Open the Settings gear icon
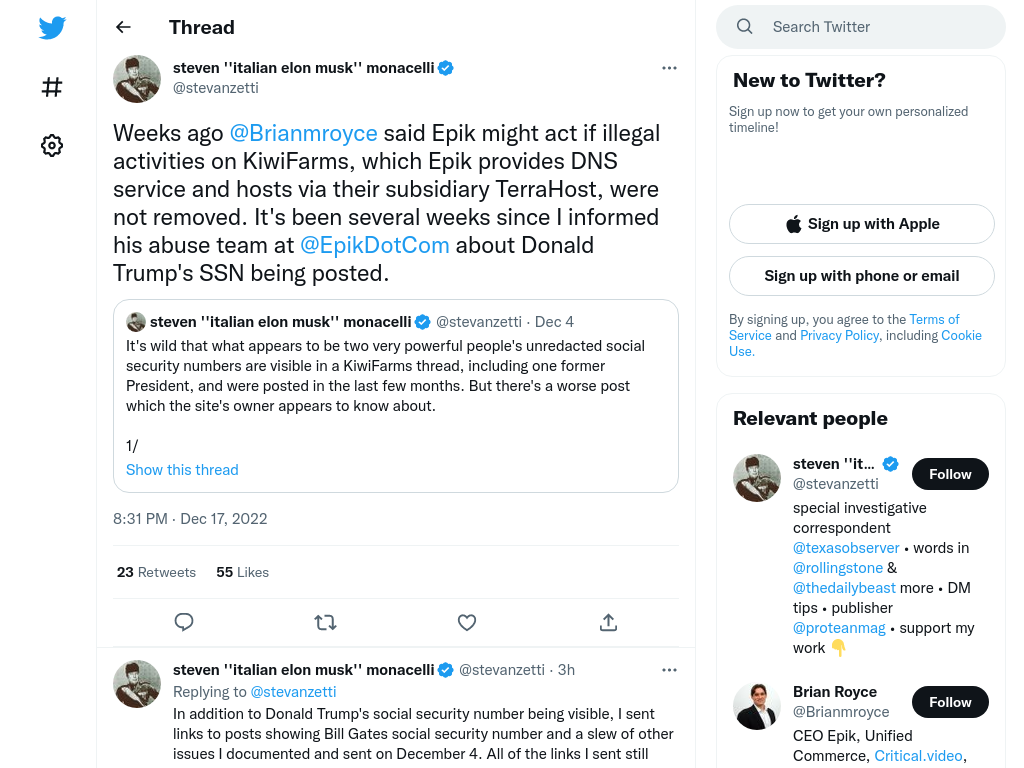The image size is (1024, 768). click(x=52, y=145)
